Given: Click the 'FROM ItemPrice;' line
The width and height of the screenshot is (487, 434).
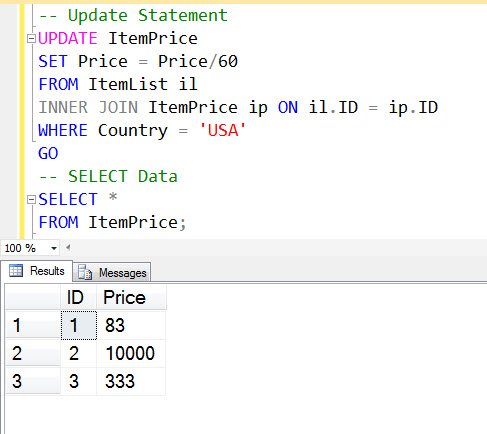Looking at the screenshot, I should click(112, 222).
